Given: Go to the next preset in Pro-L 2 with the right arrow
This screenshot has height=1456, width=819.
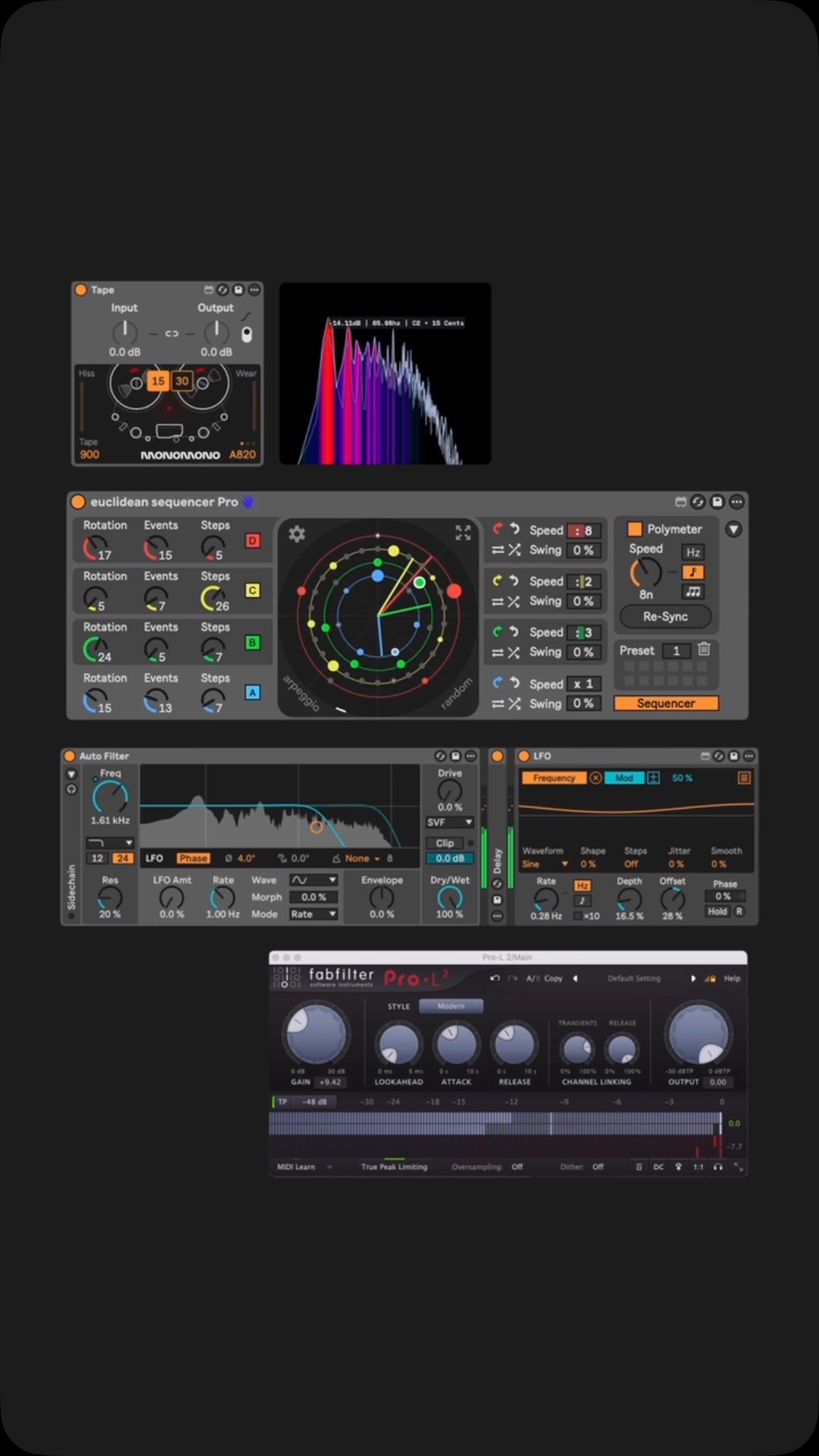Looking at the screenshot, I should 693,978.
